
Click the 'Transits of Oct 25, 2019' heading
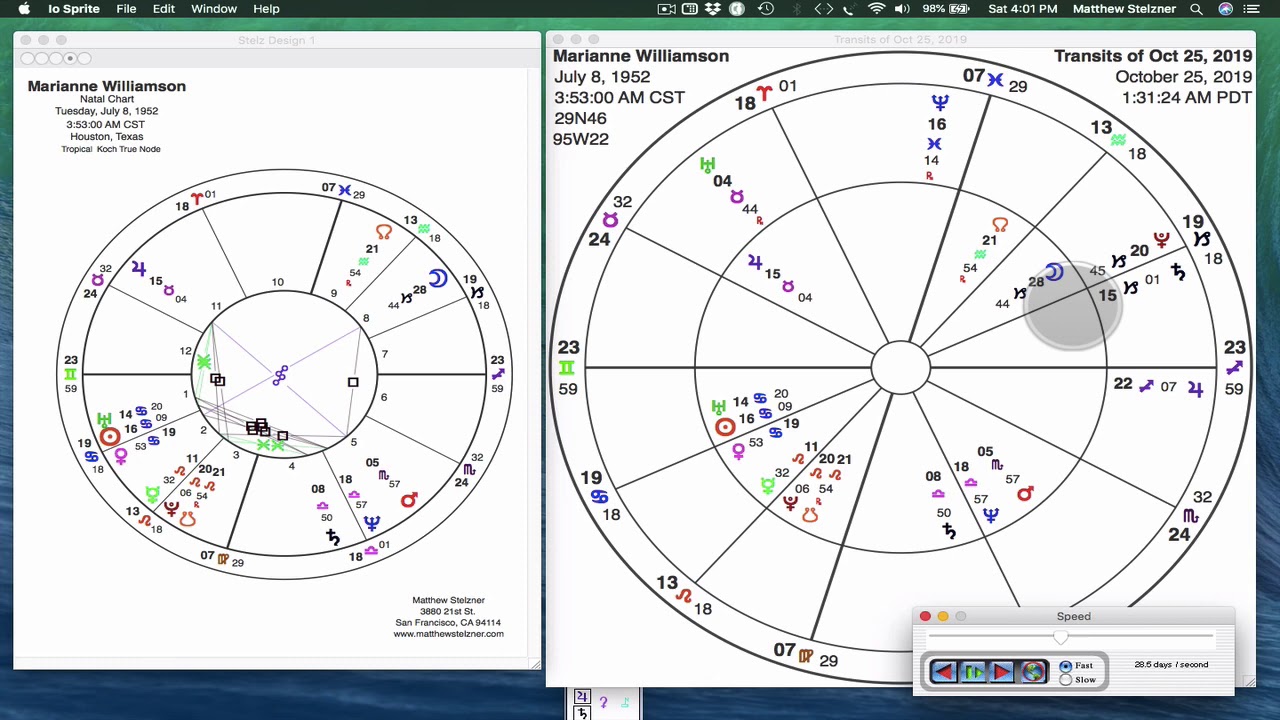point(1153,56)
